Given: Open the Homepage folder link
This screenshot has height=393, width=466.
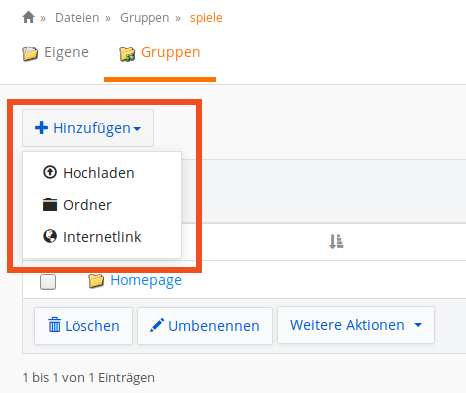Looking at the screenshot, I should coord(146,280).
